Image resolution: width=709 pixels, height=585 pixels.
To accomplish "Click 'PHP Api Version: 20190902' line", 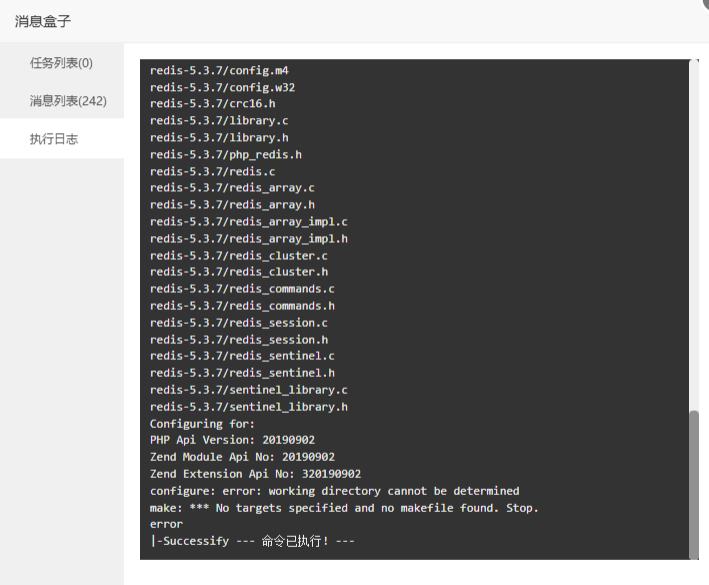I will pos(232,440).
